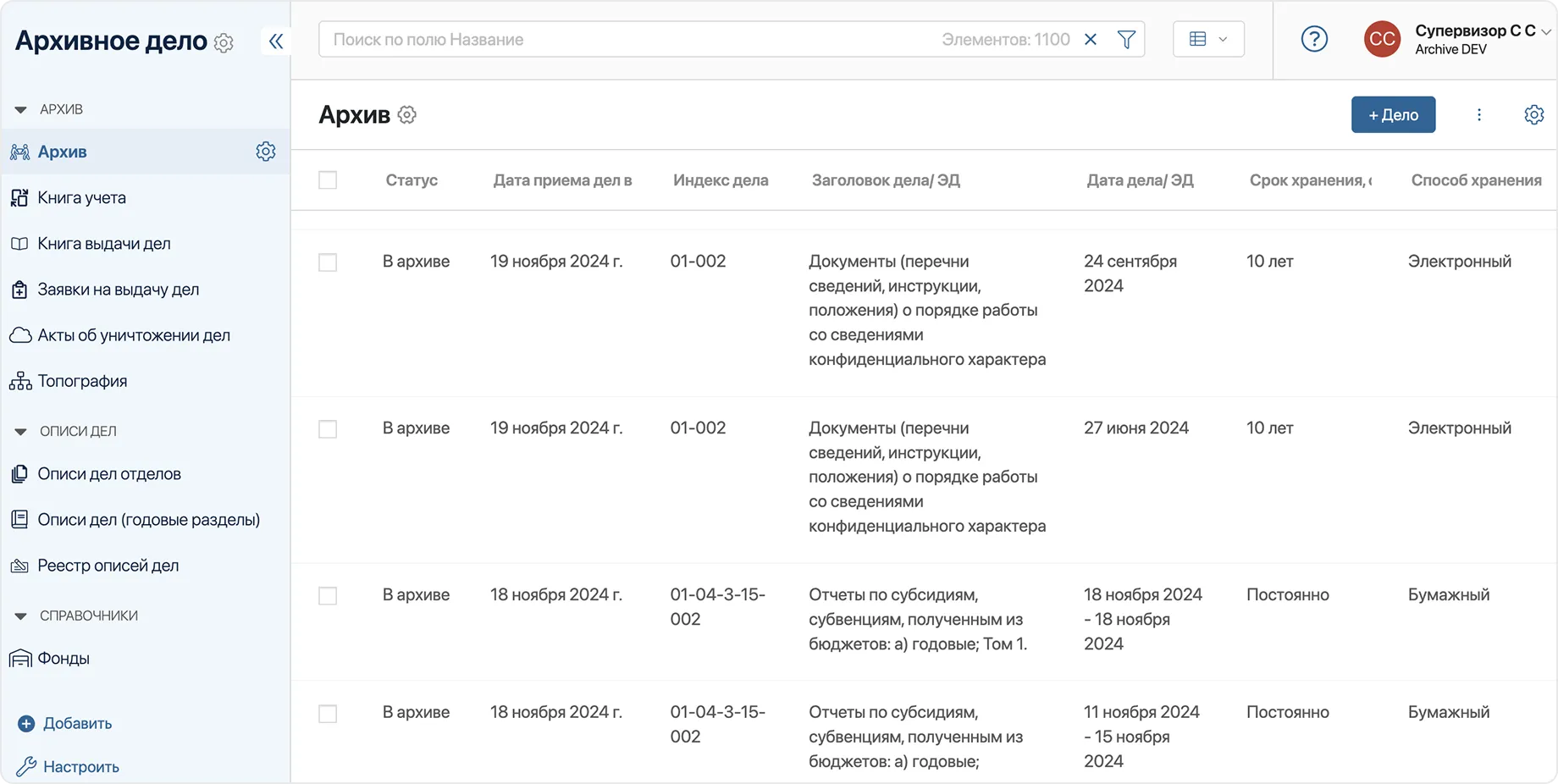Toggle the select-all checkbox in table header

(x=328, y=180)
